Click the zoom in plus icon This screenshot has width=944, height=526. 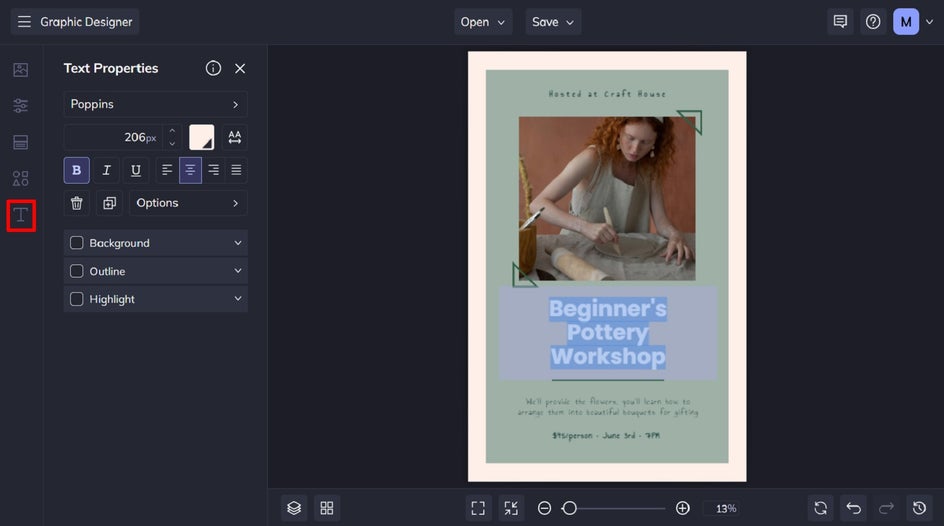click(x=682, y=508)
